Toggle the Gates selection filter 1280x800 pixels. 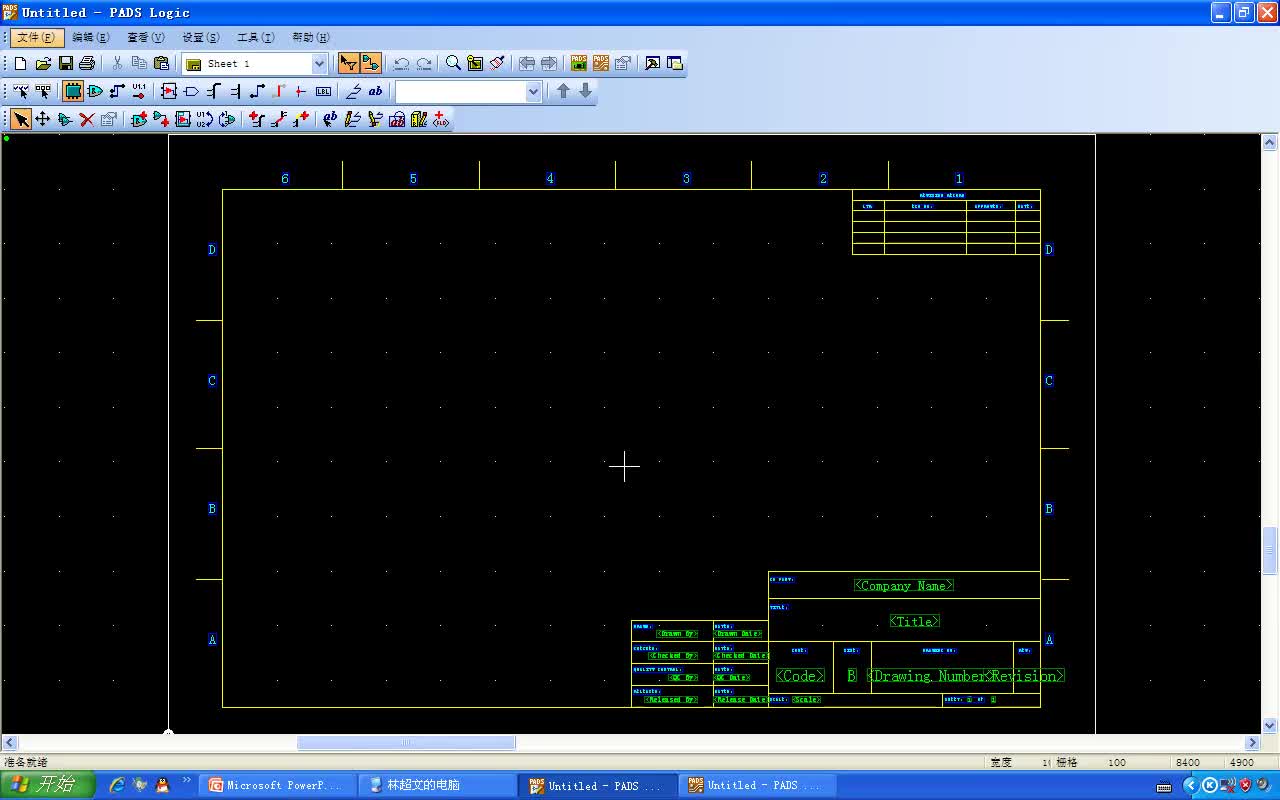(x=95, y=91)
